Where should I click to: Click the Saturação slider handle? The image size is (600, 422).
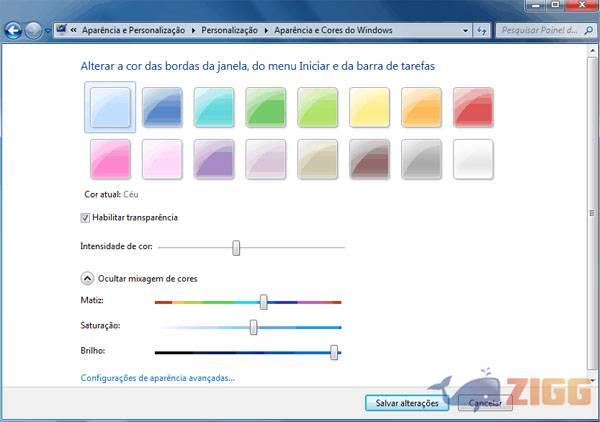(x=253, y=327)
